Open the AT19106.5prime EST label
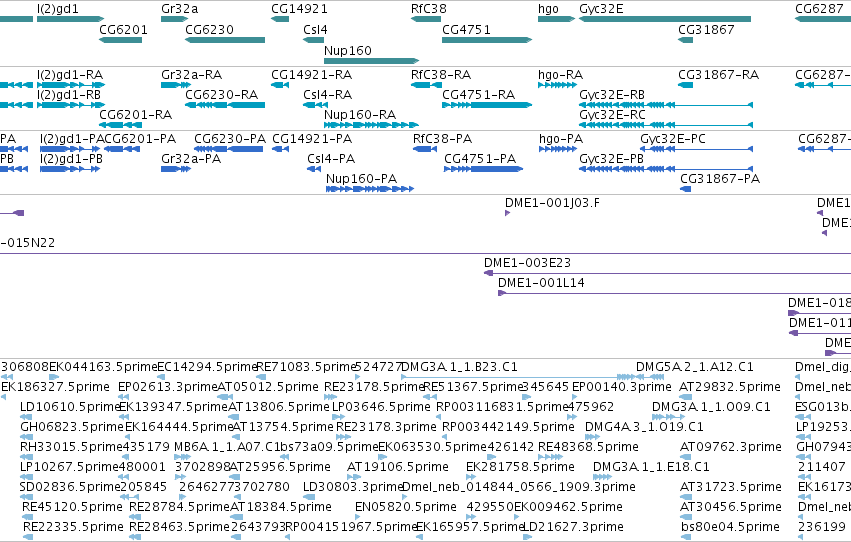 coord(398,467)
